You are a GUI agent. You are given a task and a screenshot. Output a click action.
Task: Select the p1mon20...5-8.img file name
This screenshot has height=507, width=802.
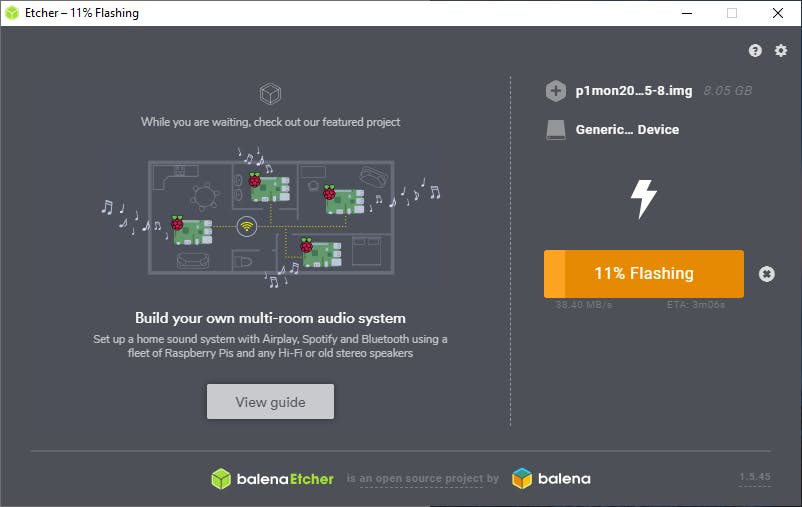[x=634, y=91]
